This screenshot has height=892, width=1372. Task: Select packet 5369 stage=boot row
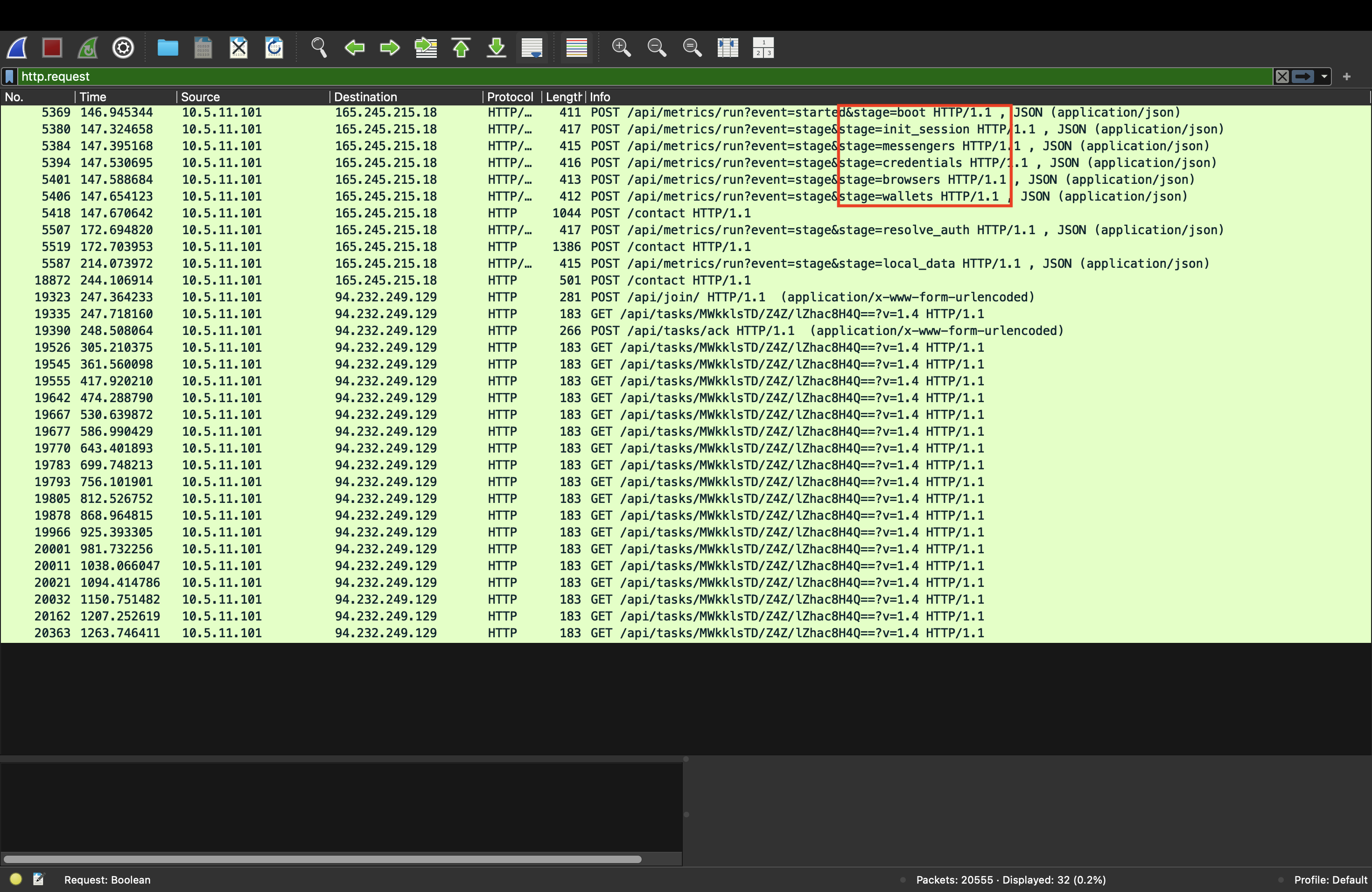tap(686, 112)
